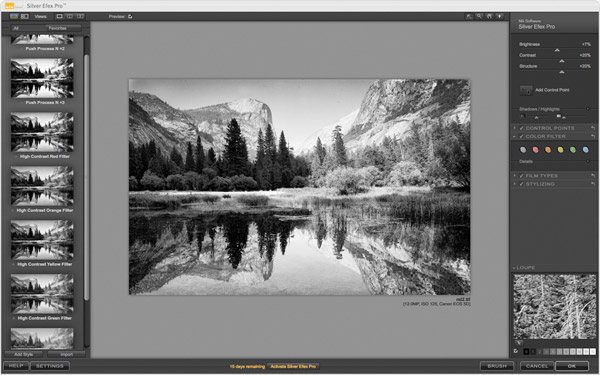Uncheck the Control Points section checkbox
Viewport: 600px width, 375px height.
tap(521, 128)
